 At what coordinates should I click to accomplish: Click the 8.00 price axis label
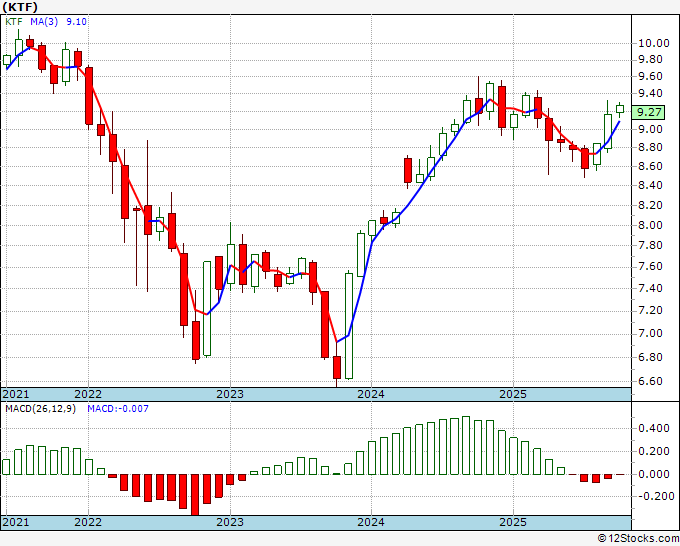[x=650, y=225]
